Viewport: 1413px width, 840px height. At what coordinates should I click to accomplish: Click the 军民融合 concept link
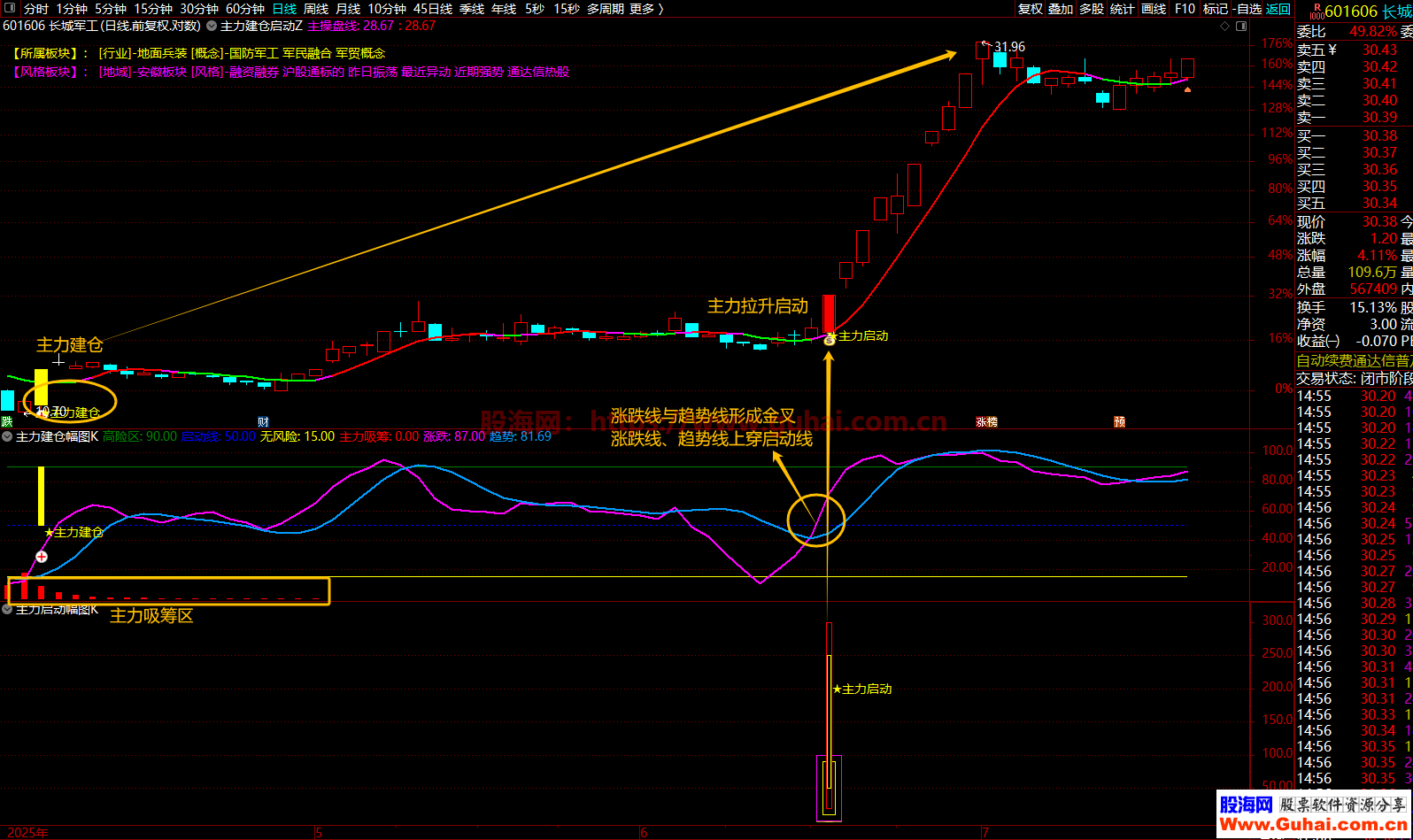[x=307, y=53]
